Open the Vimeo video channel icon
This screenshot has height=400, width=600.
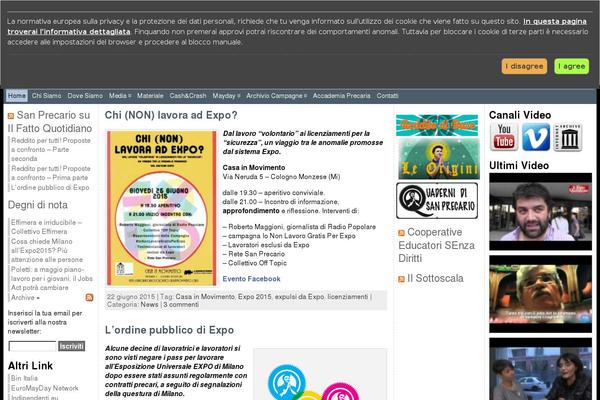tap(536, 137)
